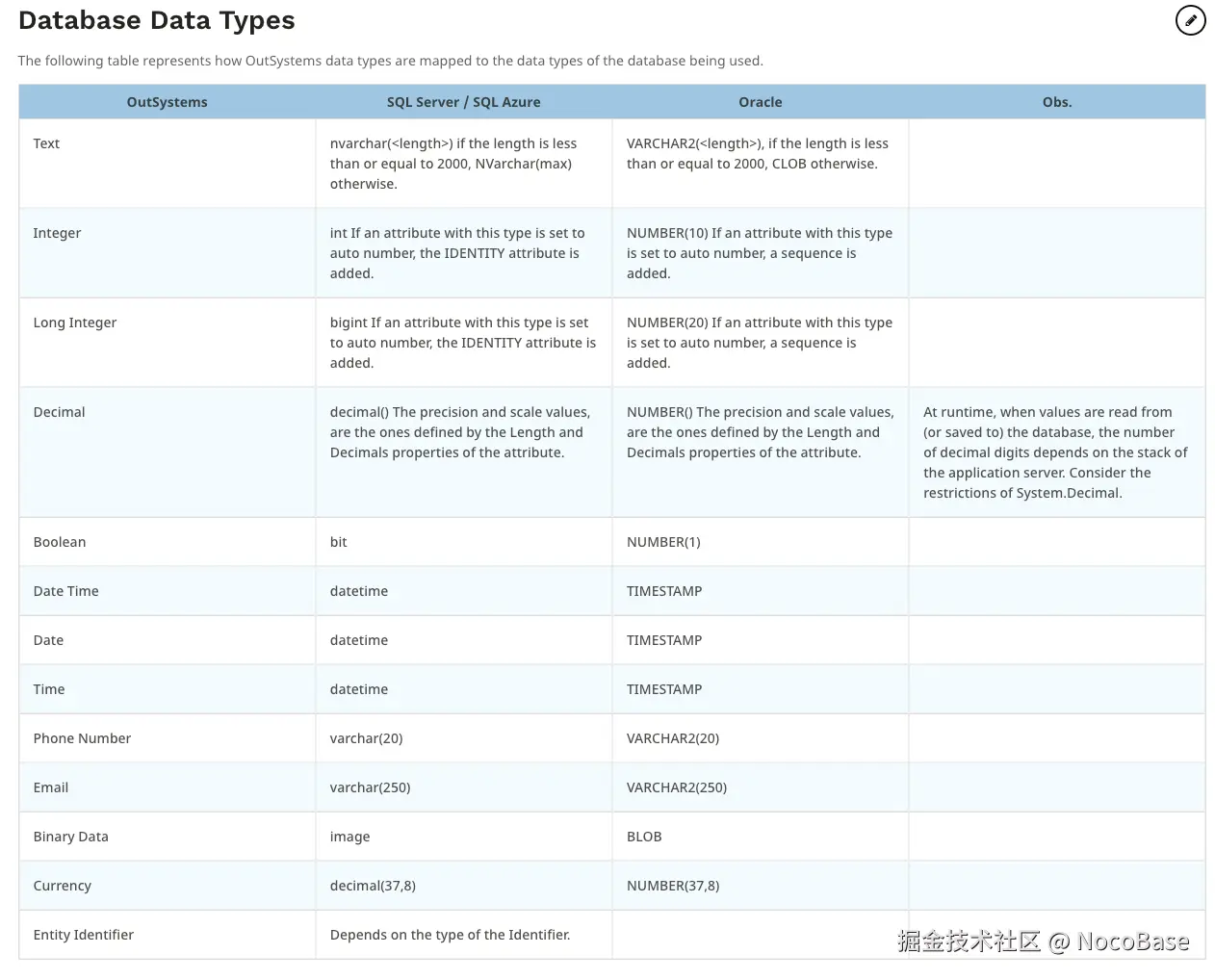Open the edit mode via pencil button
Viewport: 1215px width, 980px height.
click(1190, 20)
